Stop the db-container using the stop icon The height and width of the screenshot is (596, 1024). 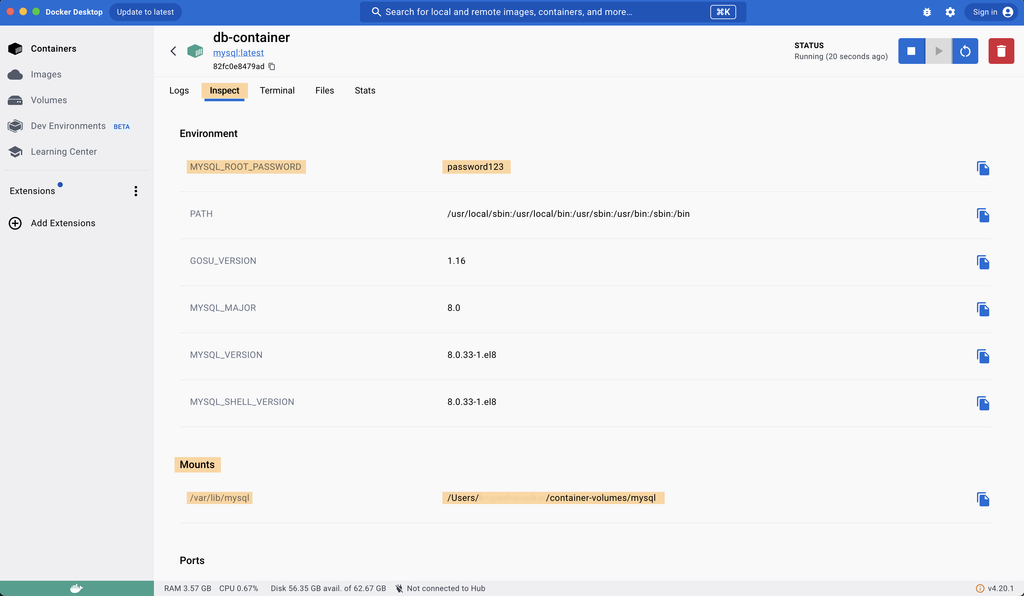pyautogui.click(x=911, y=50)
